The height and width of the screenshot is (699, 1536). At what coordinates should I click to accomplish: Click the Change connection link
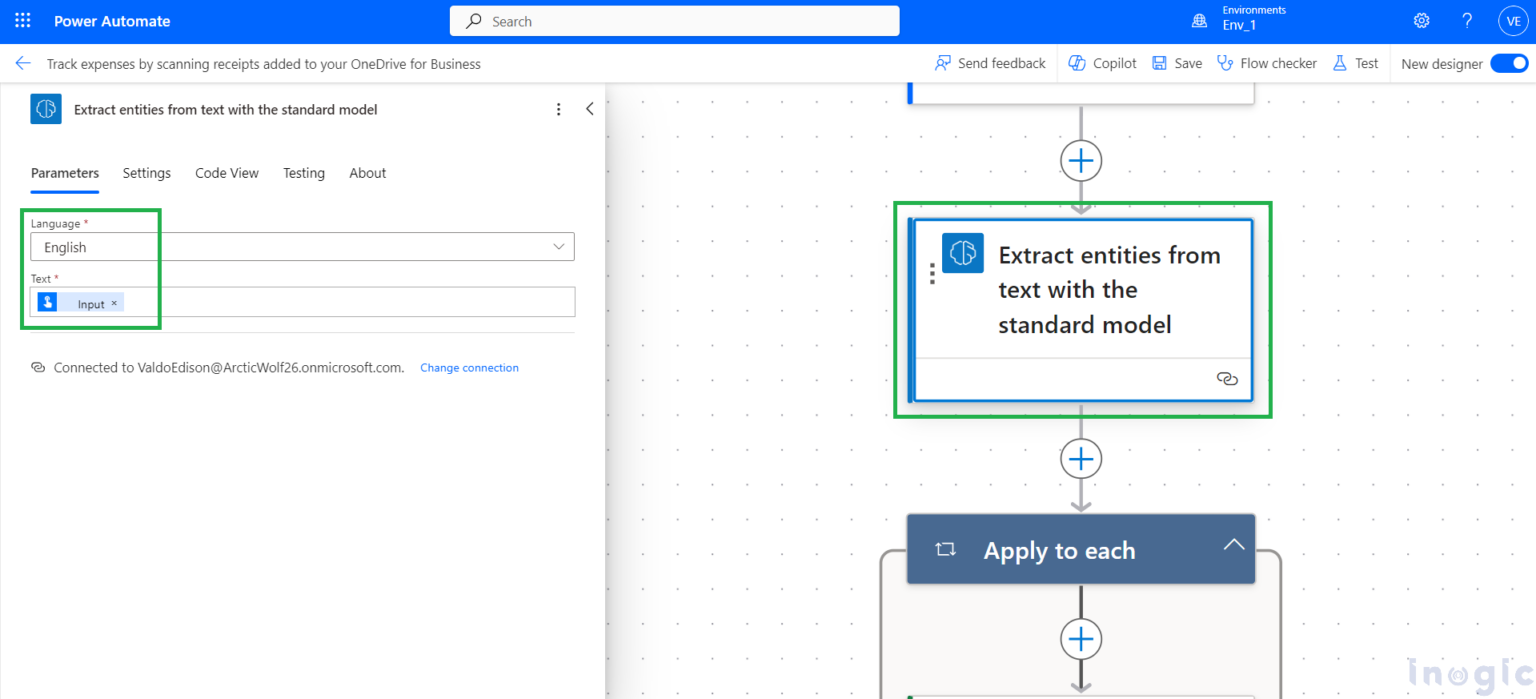pyautogui.click(x=469, y=367)
